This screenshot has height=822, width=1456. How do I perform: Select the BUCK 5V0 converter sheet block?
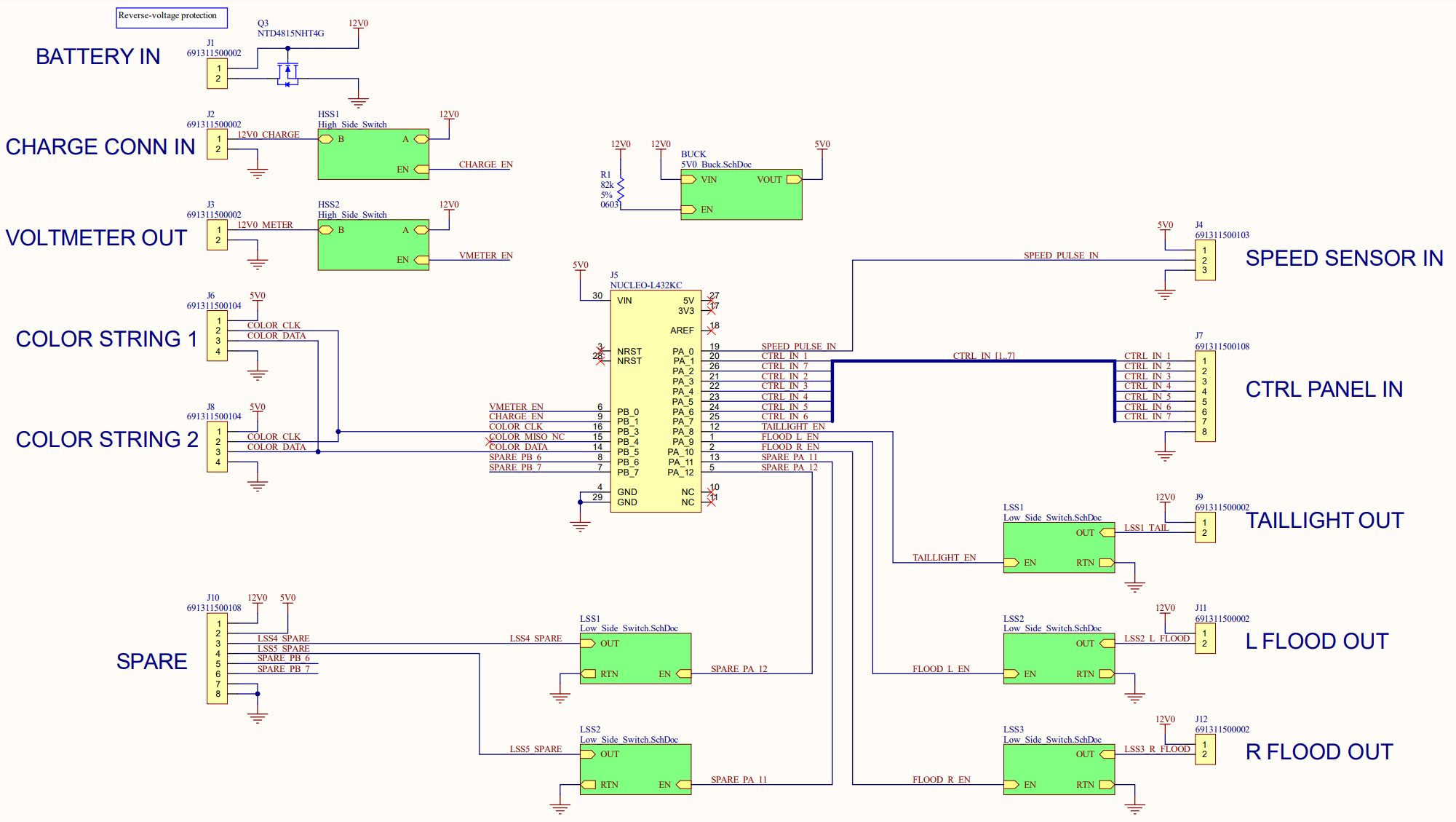pos(741,194)
